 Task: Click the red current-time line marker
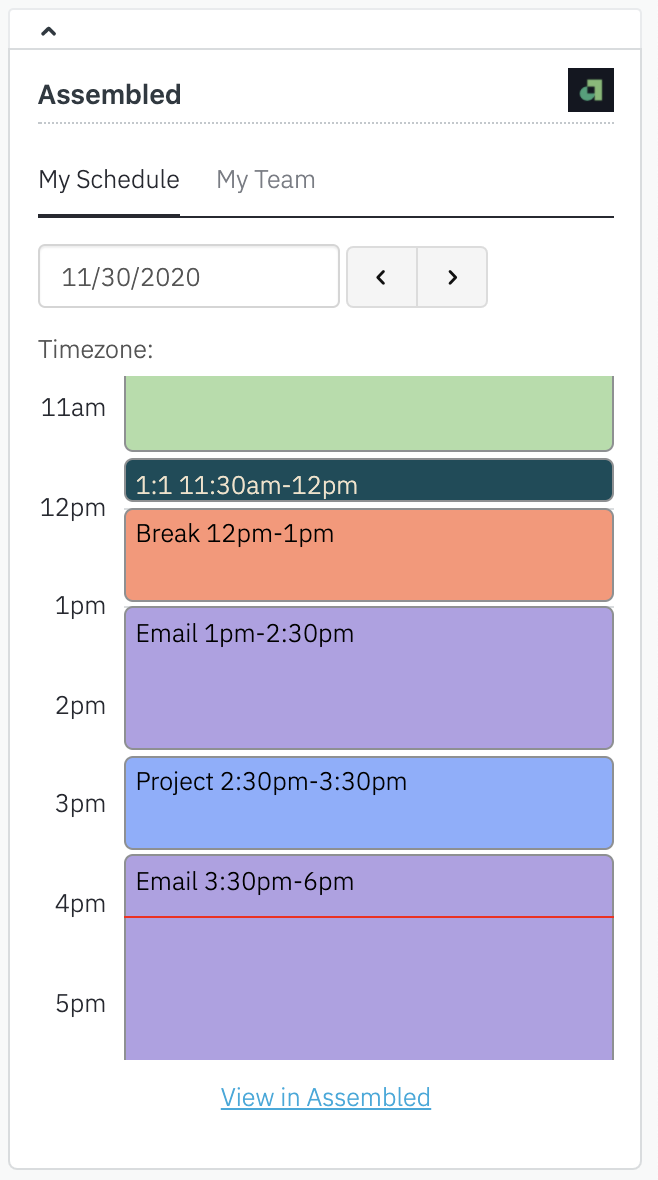click(368, 917)
